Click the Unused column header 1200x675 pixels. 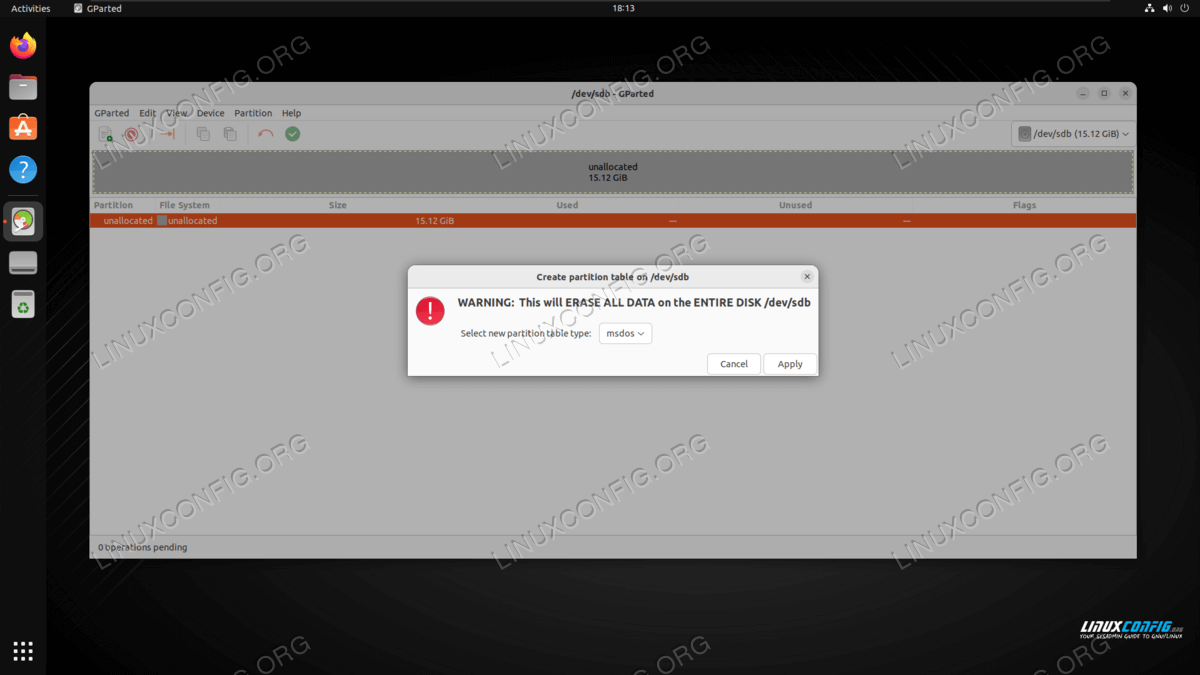pos(796,205)
